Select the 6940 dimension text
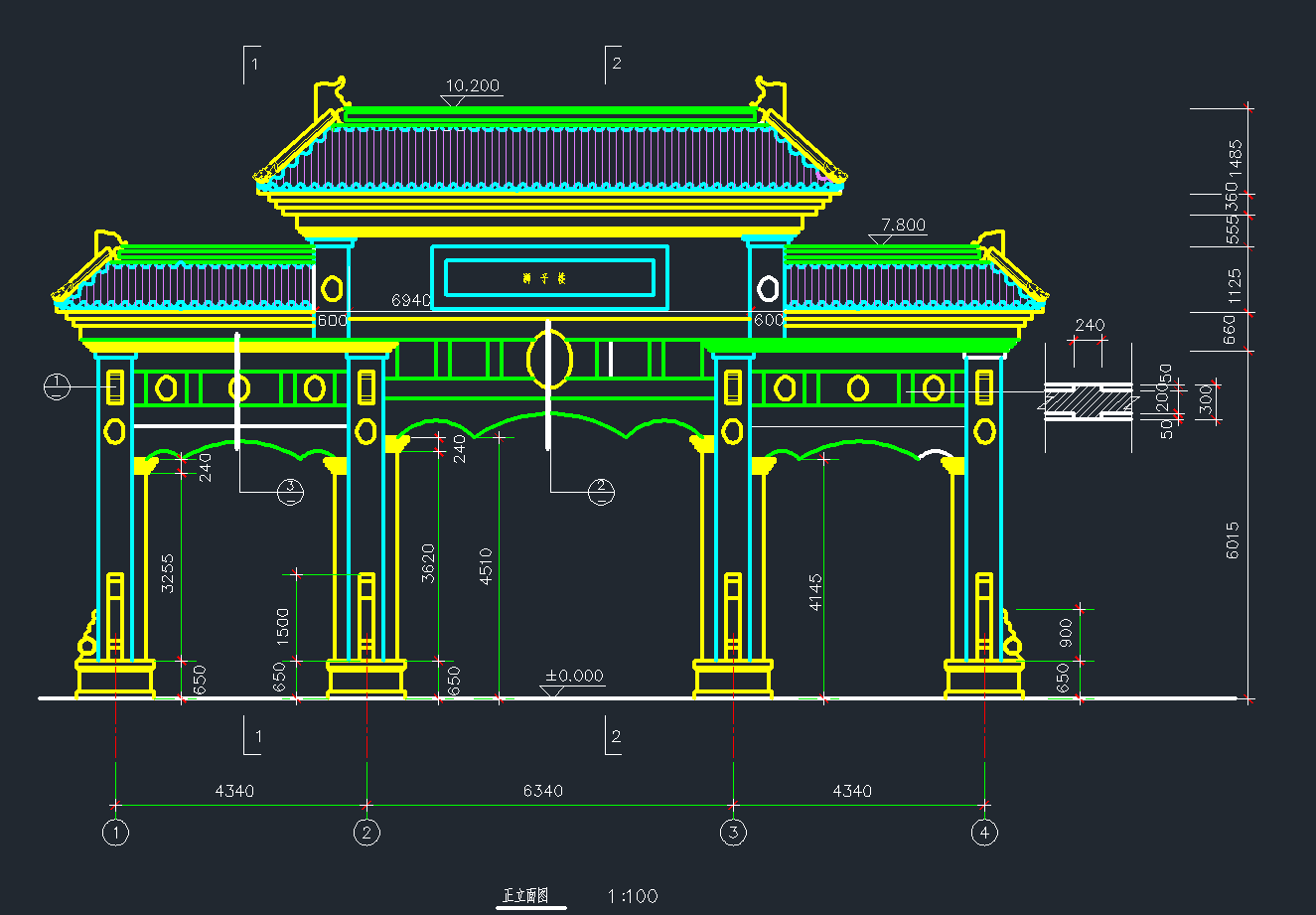Image resolution: width=1316 pixels, height=915 pixels. click(410, 299)
